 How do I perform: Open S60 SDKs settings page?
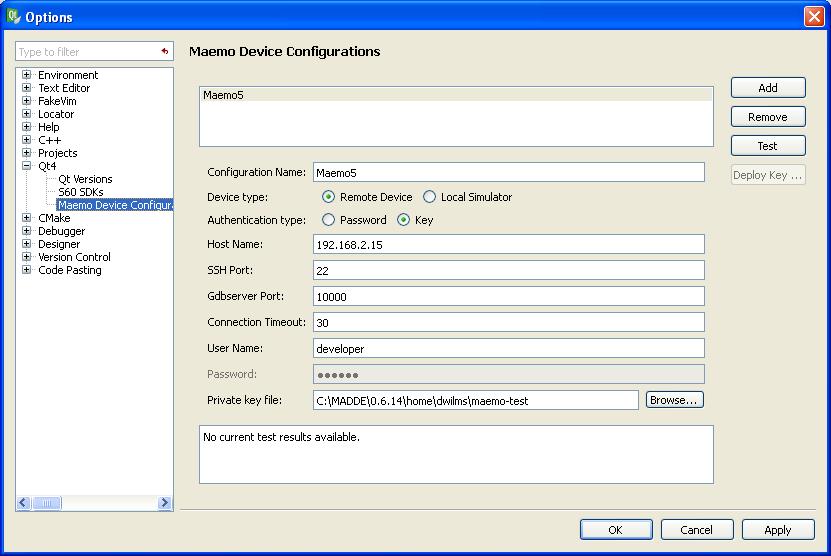[x=80, y=192]
